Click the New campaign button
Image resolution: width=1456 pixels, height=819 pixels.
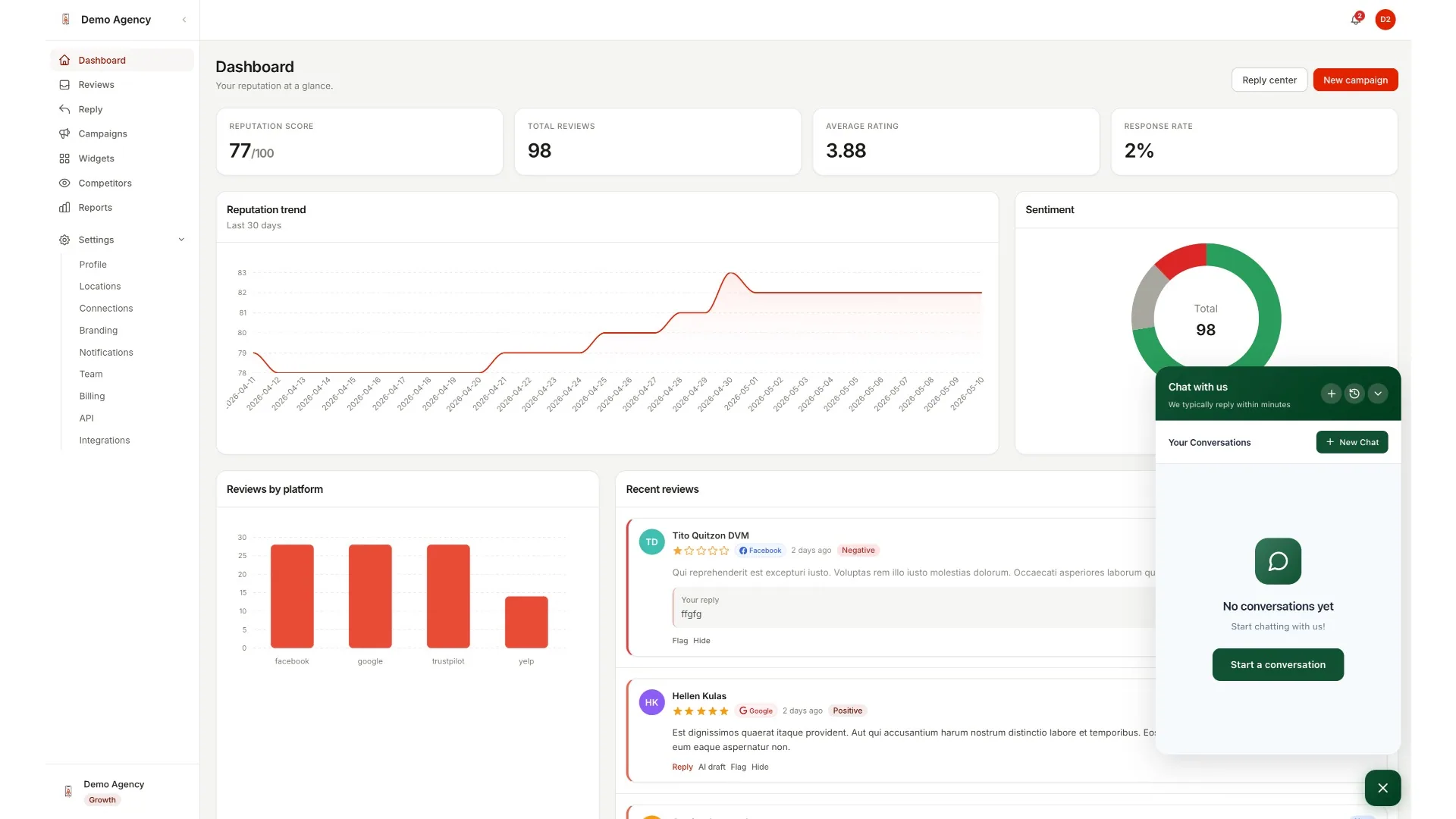[x=1355, y=80]
